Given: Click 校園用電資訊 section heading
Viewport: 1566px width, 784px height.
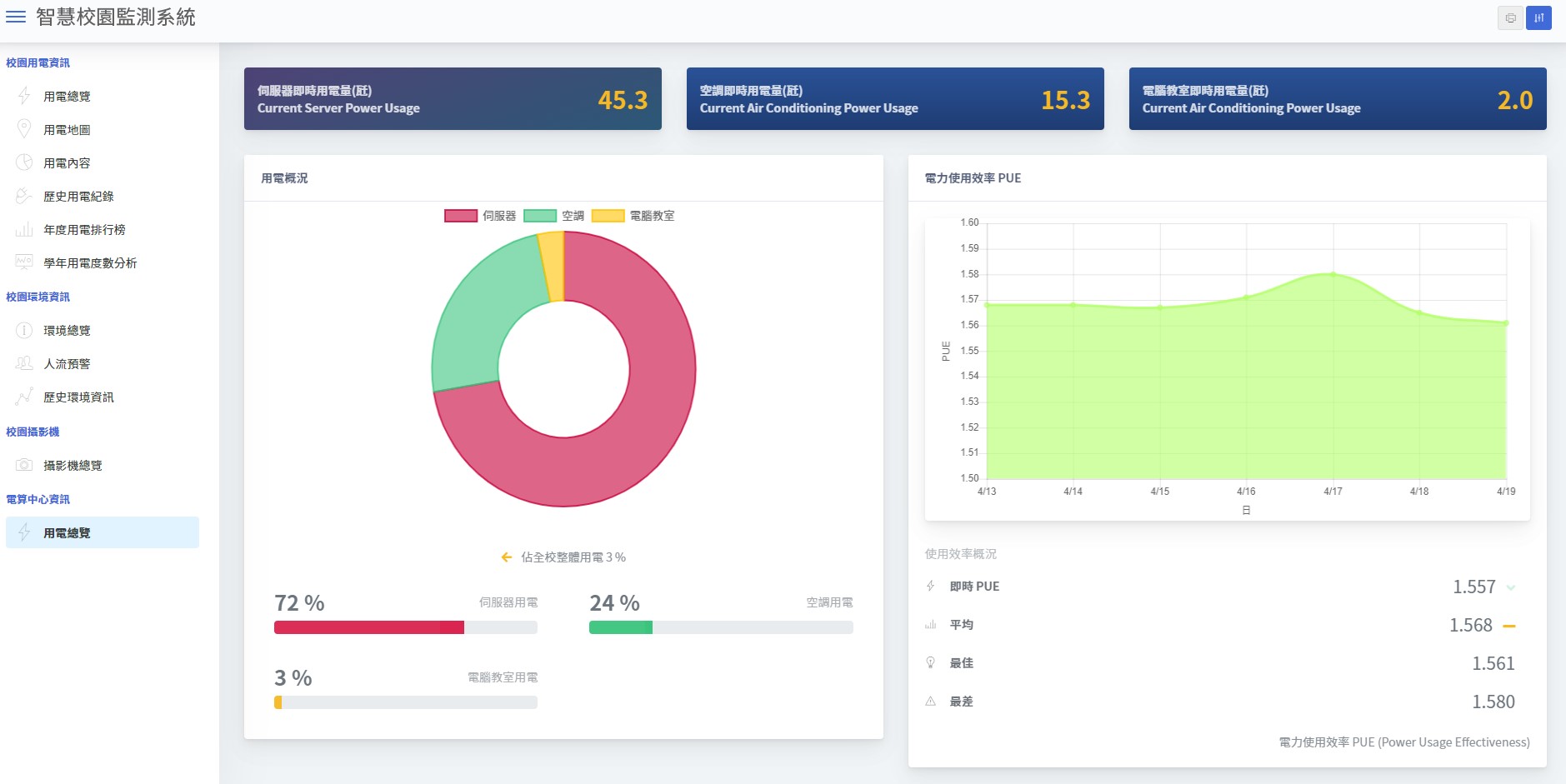Looking at the screenshot, I should (38, 62).
